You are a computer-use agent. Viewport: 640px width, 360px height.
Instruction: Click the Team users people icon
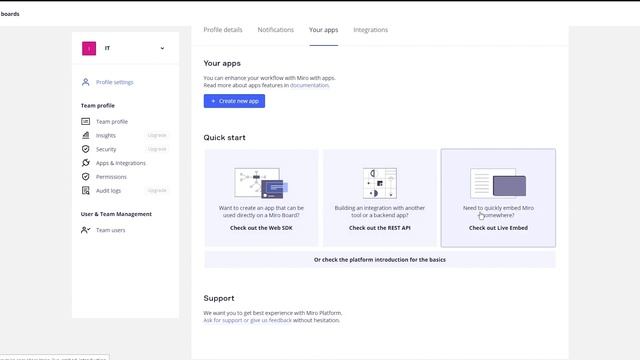[85, 230]
